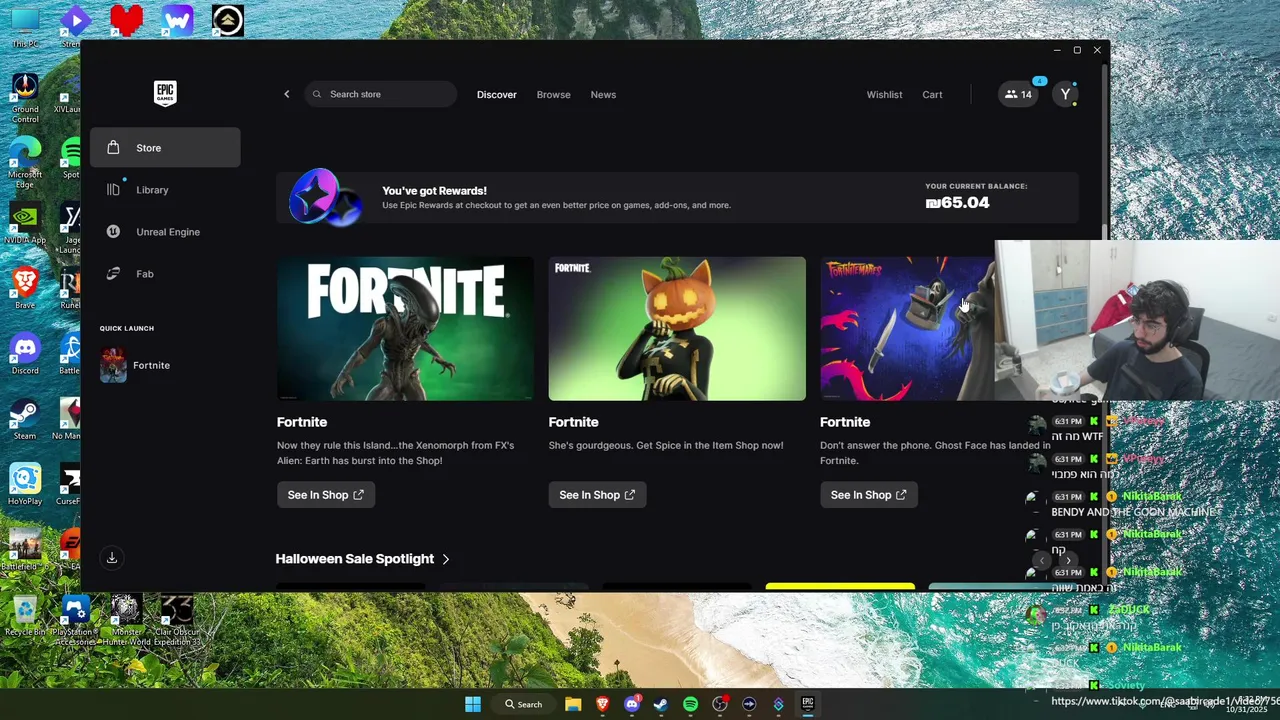Viewport: 1280px width, 720px height.
Task: Click See In Shop under Spice card
Action: 597,495
